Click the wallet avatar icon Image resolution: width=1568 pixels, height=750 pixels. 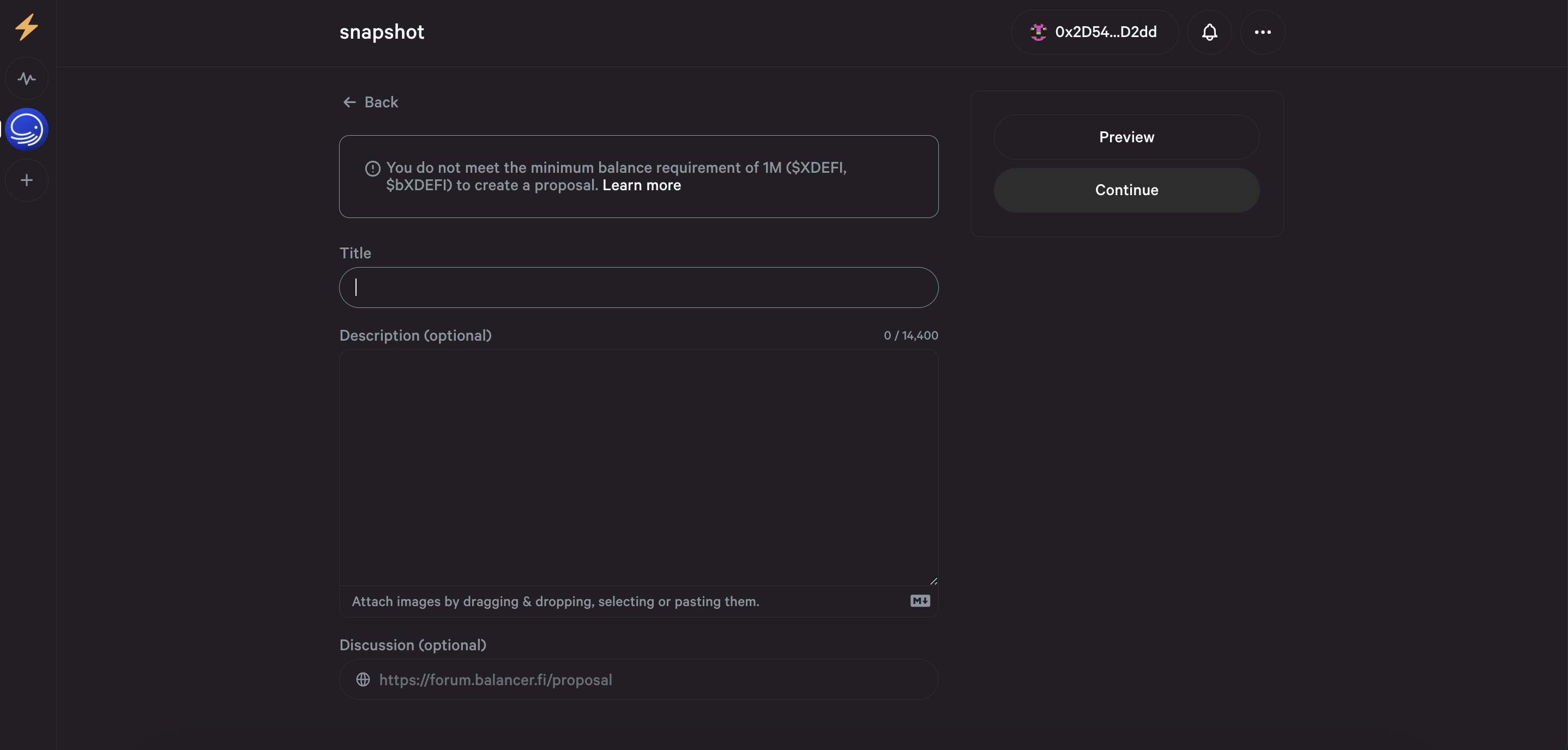1039,32
